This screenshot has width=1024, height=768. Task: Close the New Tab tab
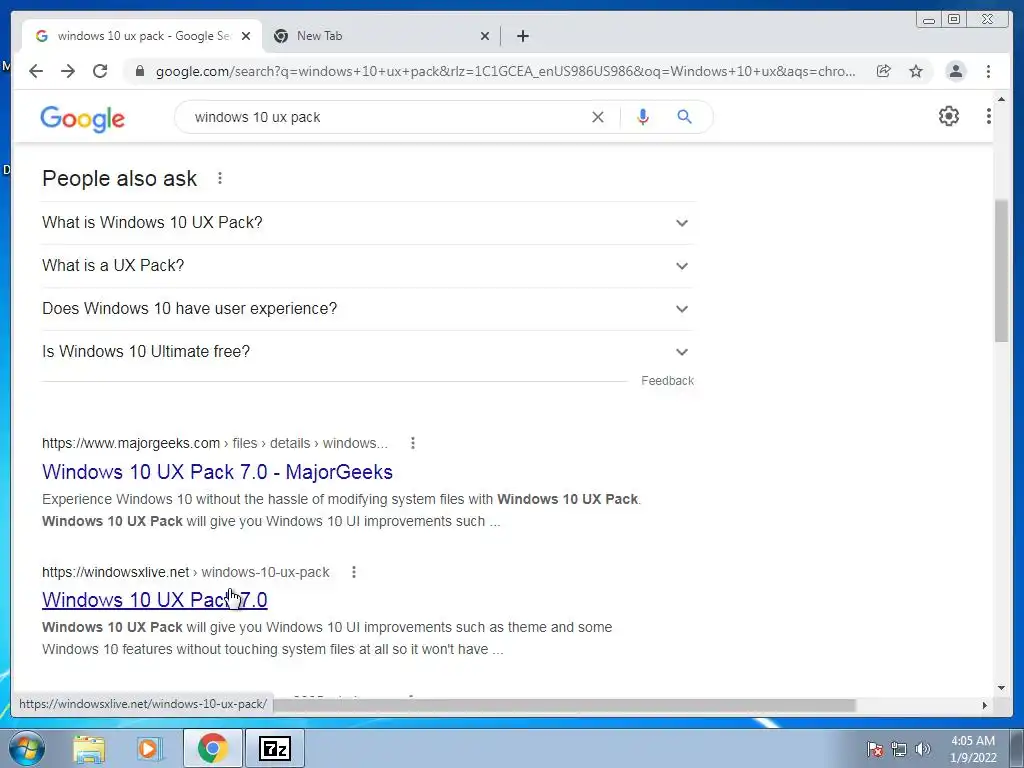tap(485, 36)
